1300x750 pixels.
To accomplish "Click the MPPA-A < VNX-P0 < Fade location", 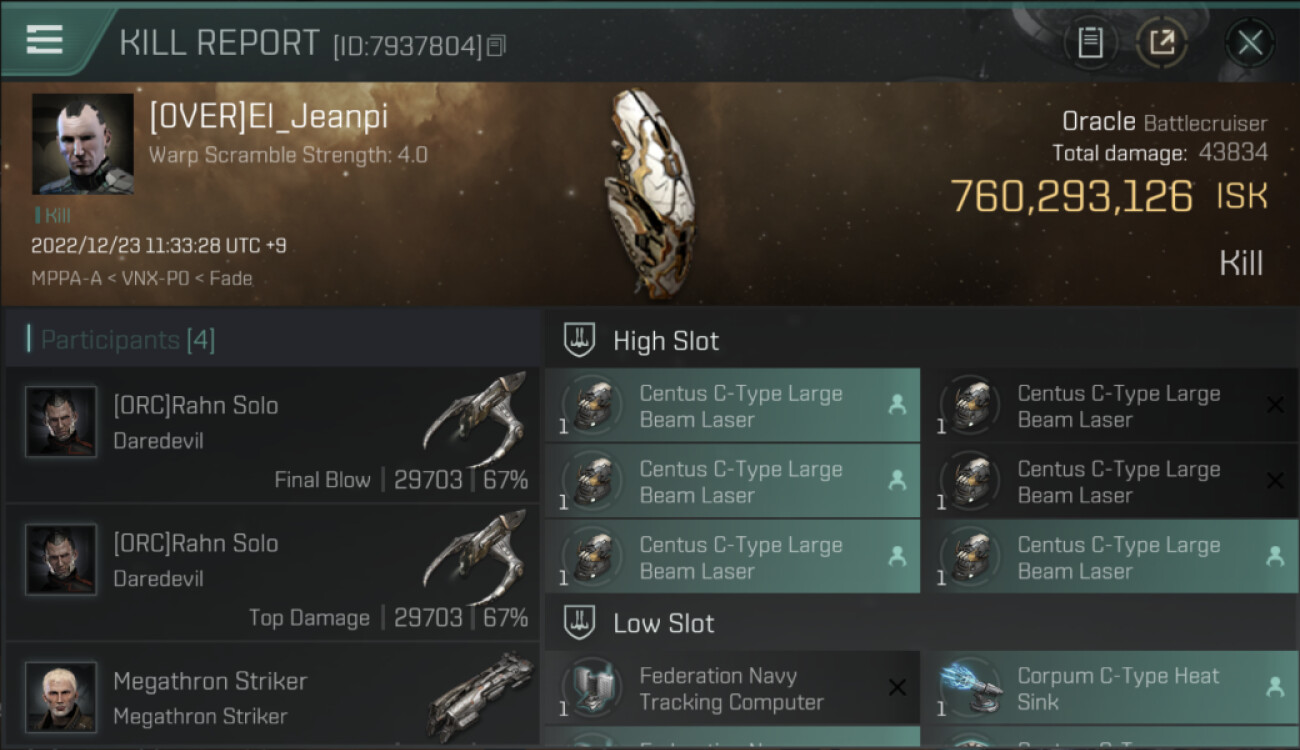I will (142, 279).
